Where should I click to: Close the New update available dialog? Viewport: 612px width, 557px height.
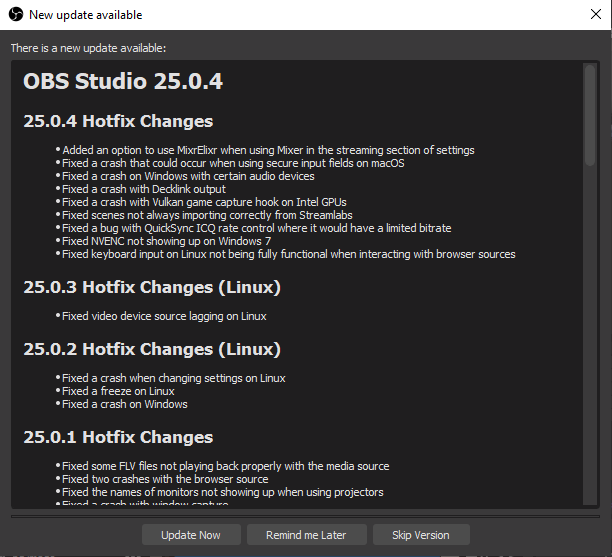click(596, 14)
